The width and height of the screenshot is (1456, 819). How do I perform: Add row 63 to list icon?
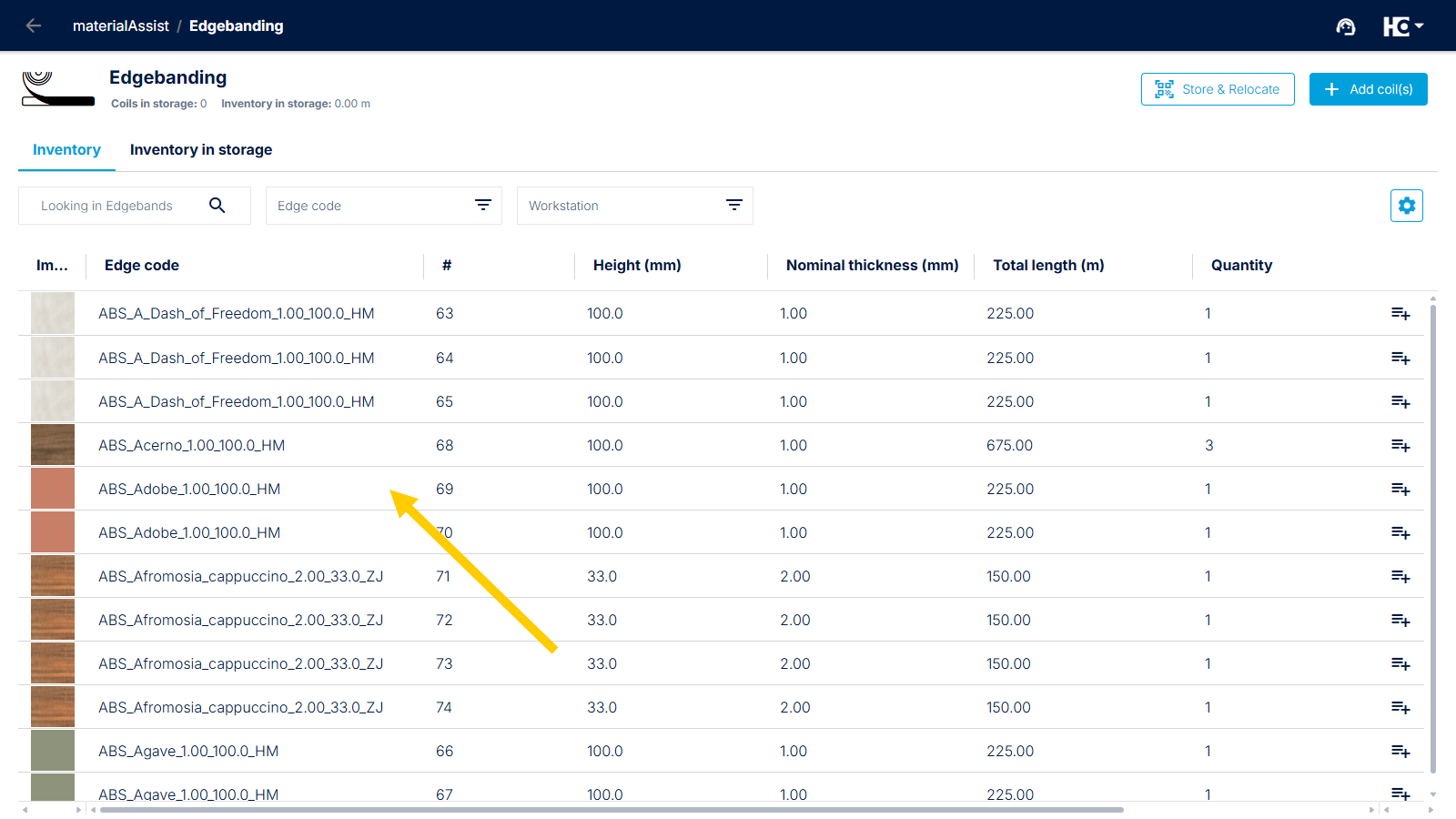1400,314
